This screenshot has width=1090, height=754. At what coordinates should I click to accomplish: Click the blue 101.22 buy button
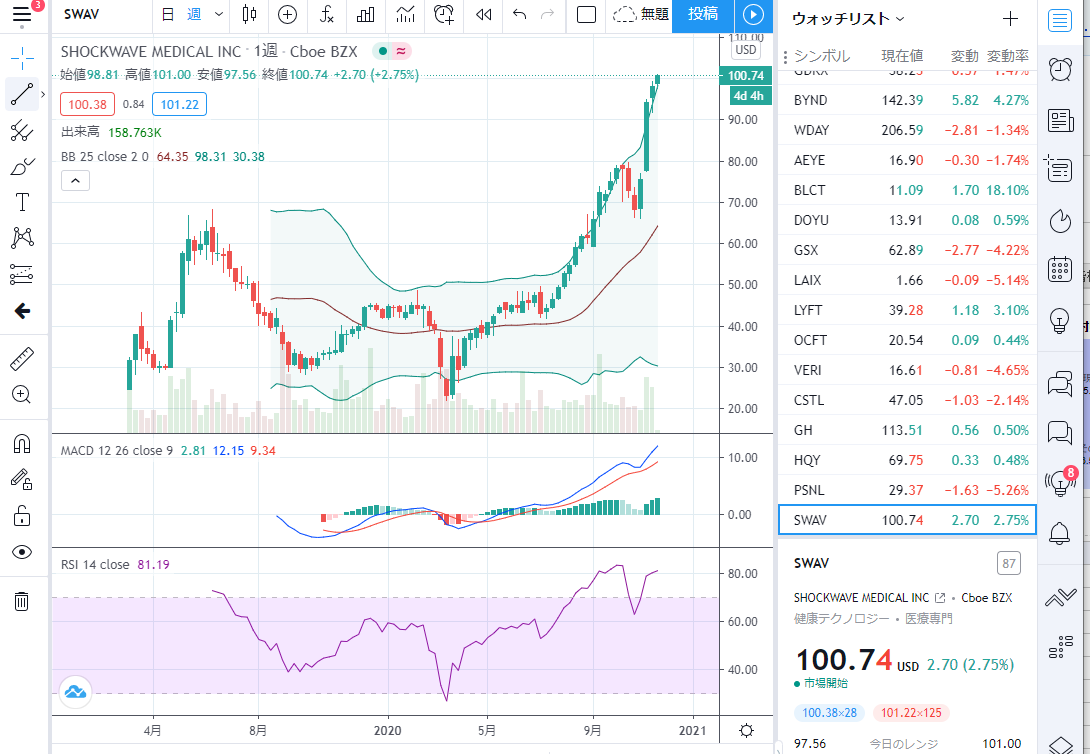point(179,104)
